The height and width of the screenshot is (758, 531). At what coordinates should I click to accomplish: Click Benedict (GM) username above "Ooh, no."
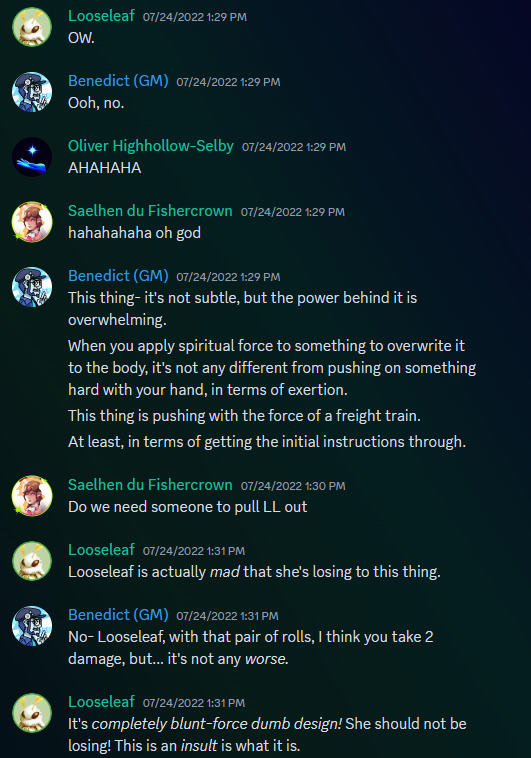(118, 80)
